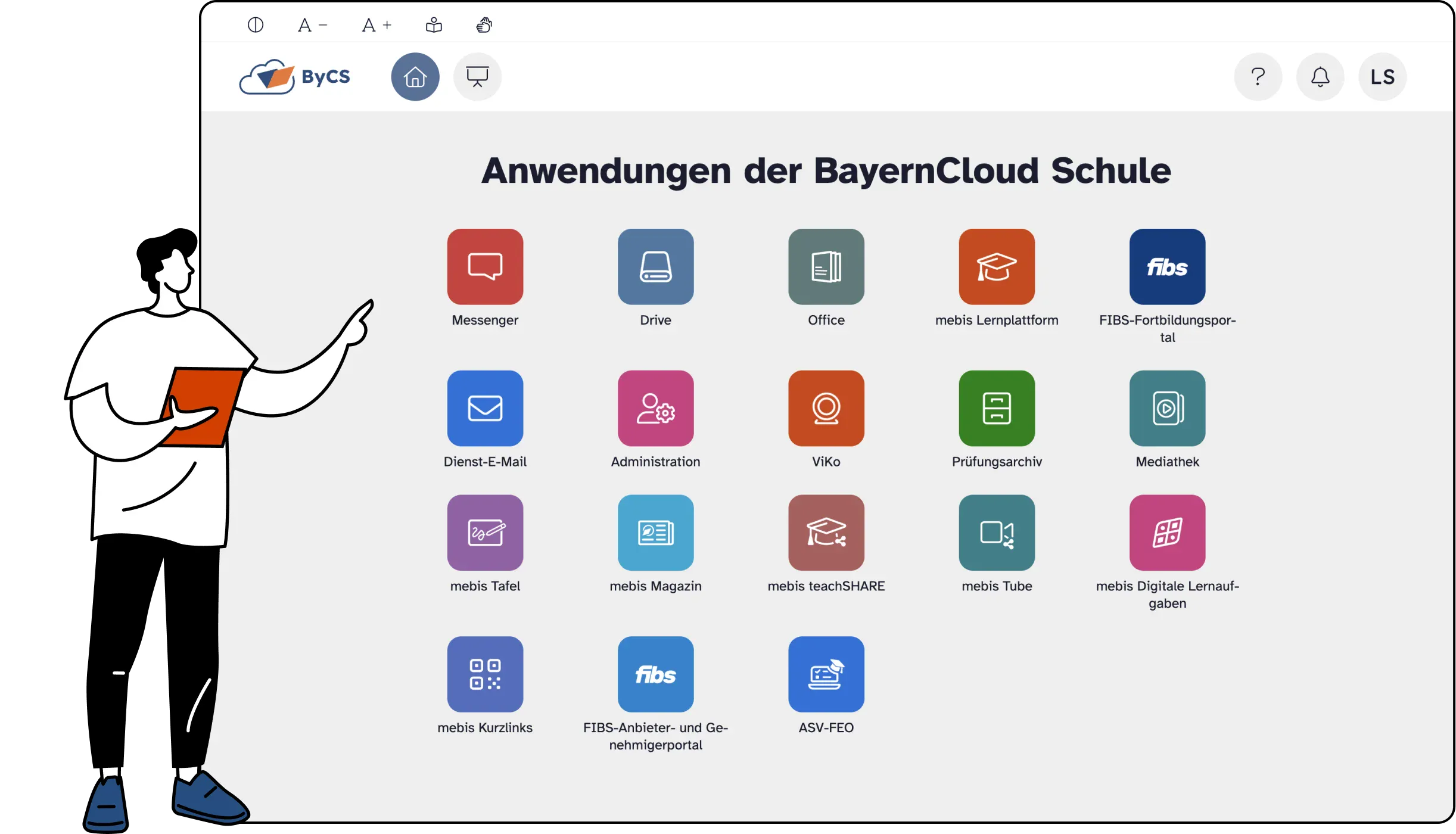This screenshot has height=834, width=1456.
Task: Go to the home dashboard button
Action: pos(415,77)
